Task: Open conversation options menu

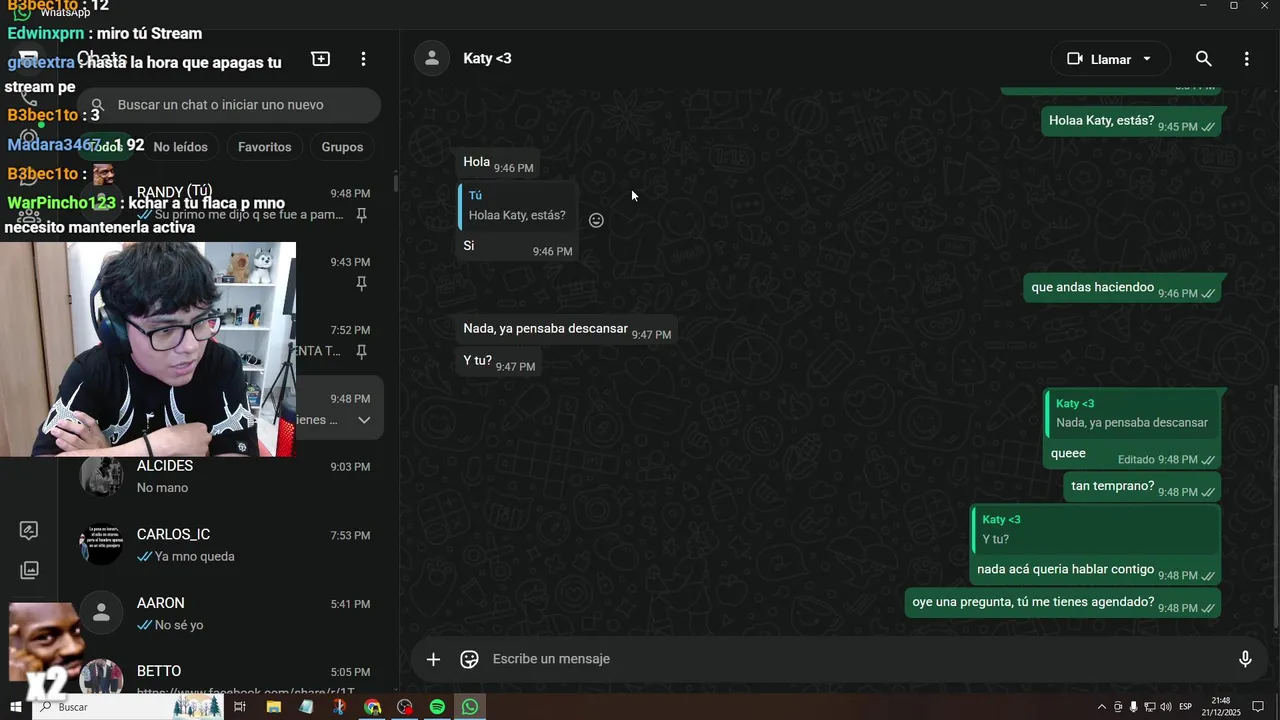Action: [x=1246, y=59]
